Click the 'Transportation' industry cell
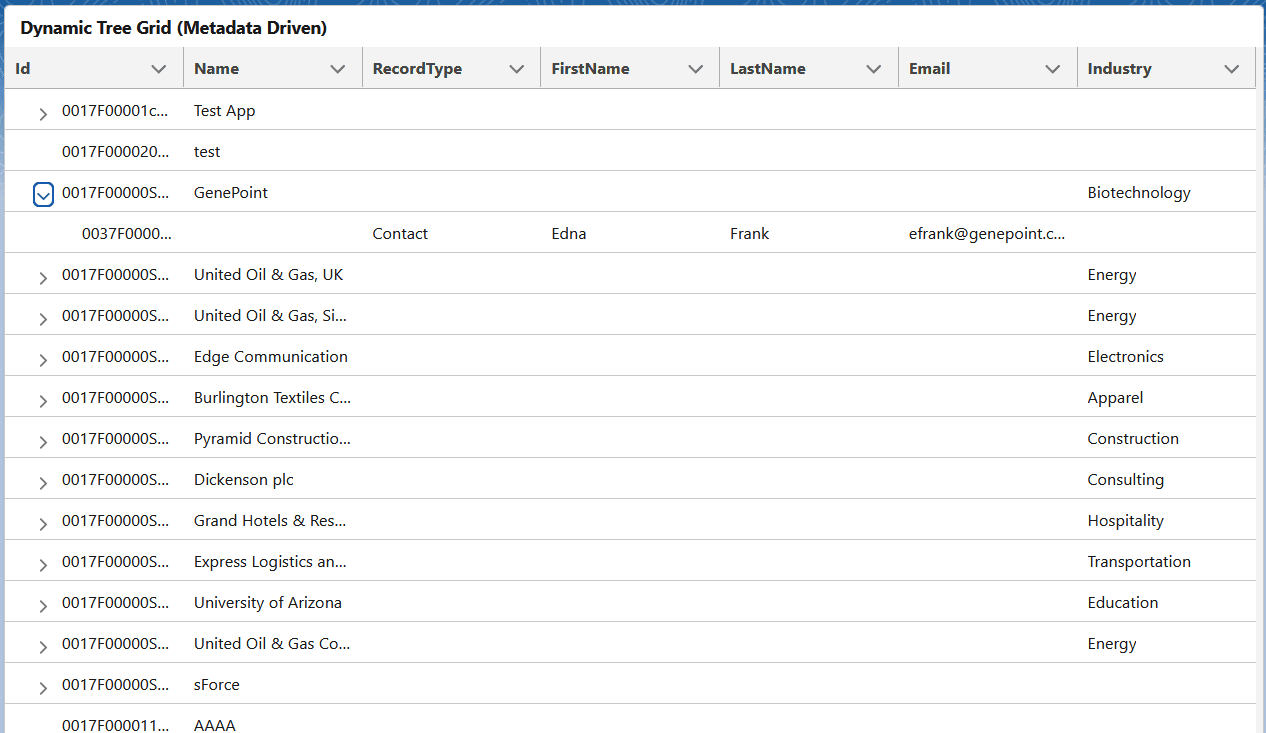The width and height of the screenshot is (1266, 733). (x=1139, y=562)
